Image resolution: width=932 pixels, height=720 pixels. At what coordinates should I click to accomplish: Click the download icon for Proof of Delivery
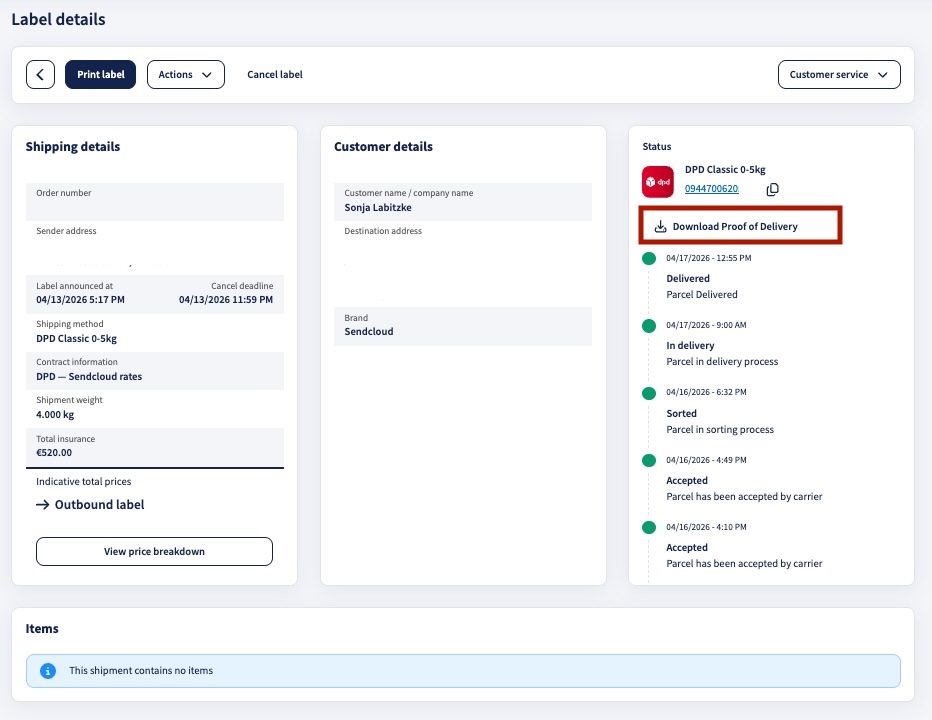(x=660, y=227)
